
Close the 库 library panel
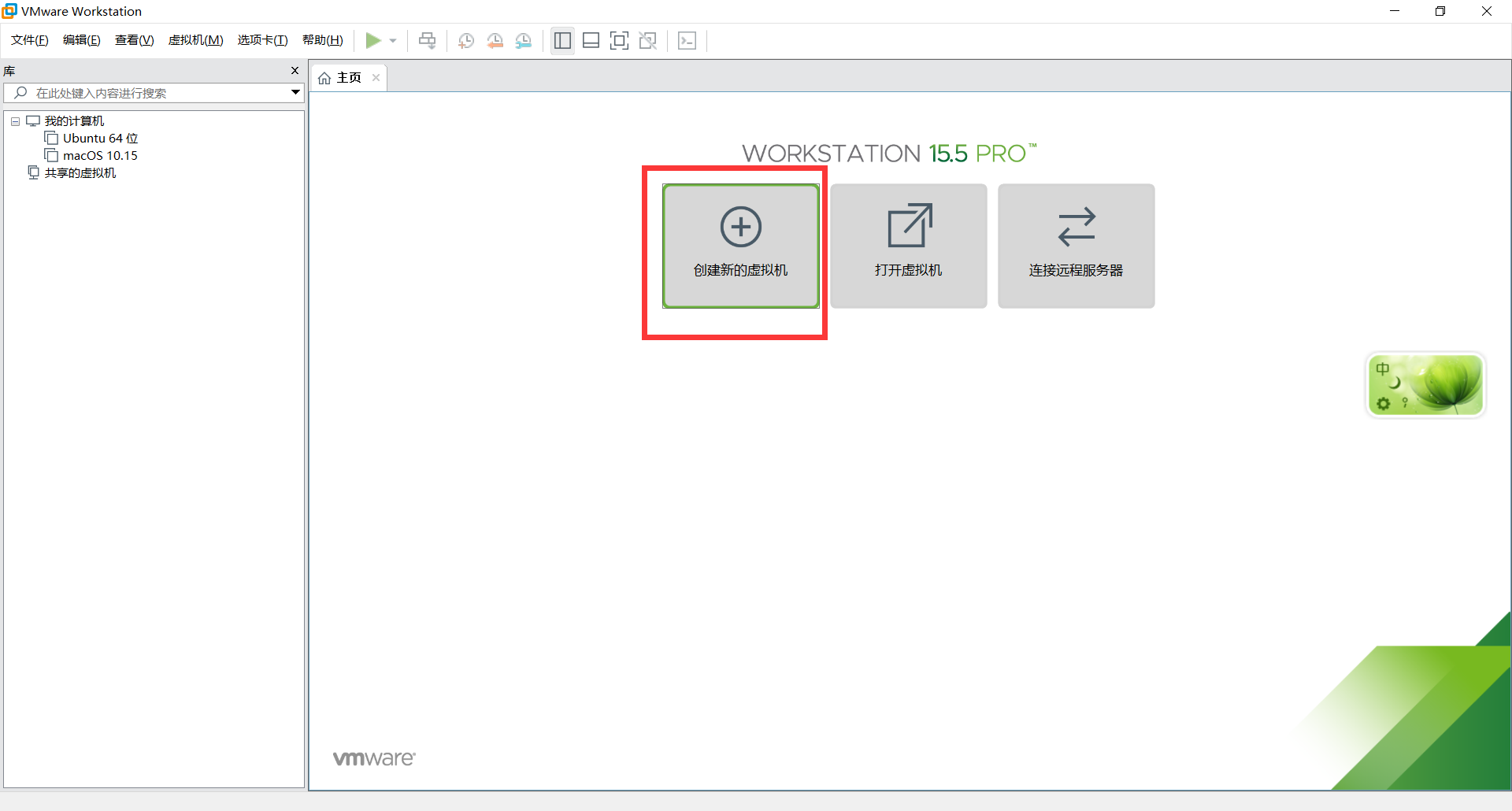(x=295, y=71)
